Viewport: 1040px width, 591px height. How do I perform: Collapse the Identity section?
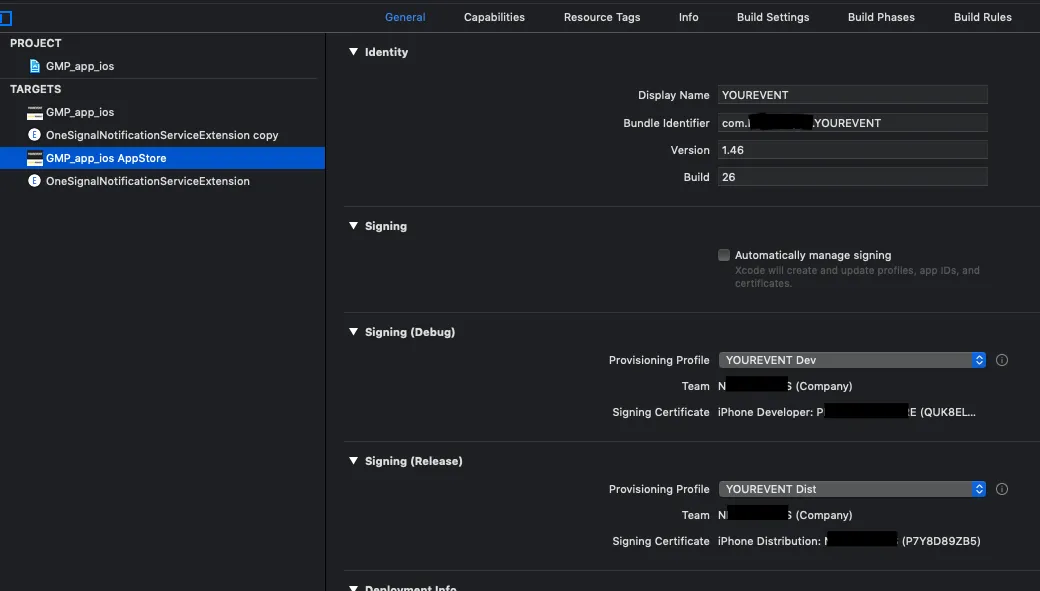point(354,52)
